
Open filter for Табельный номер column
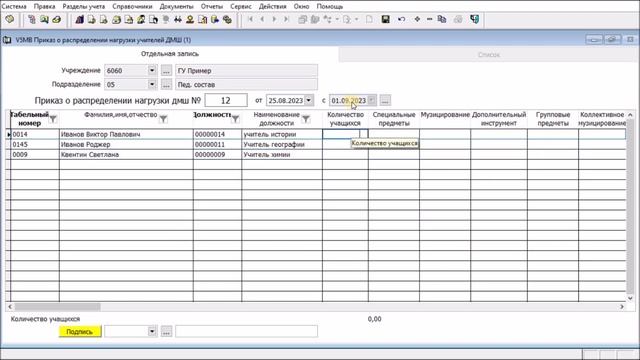[x=53, y=119]
